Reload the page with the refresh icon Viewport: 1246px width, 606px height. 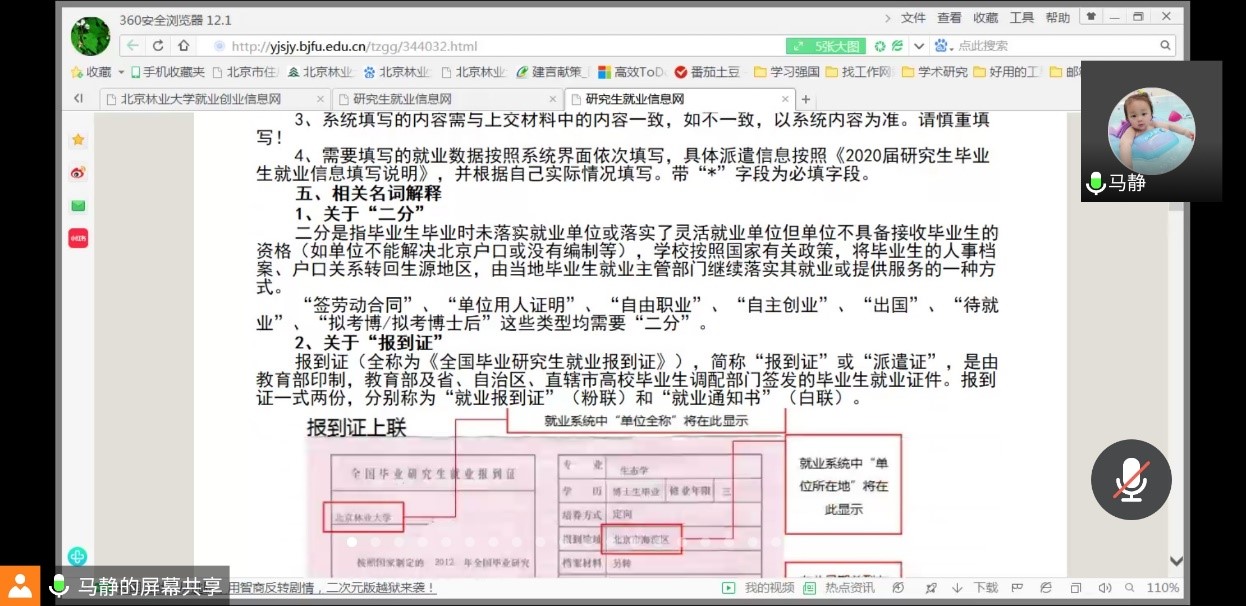[x=158, y=46]
